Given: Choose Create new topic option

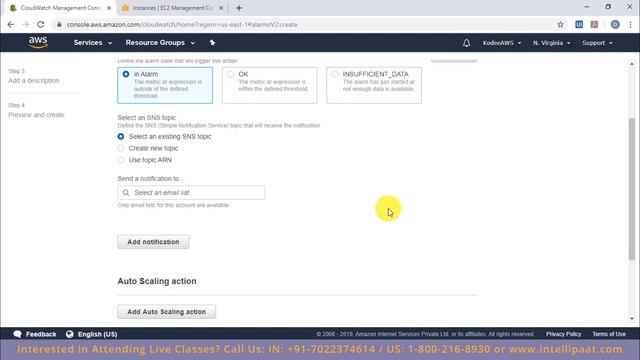Looking at the screenshot, I should [121, 148].
